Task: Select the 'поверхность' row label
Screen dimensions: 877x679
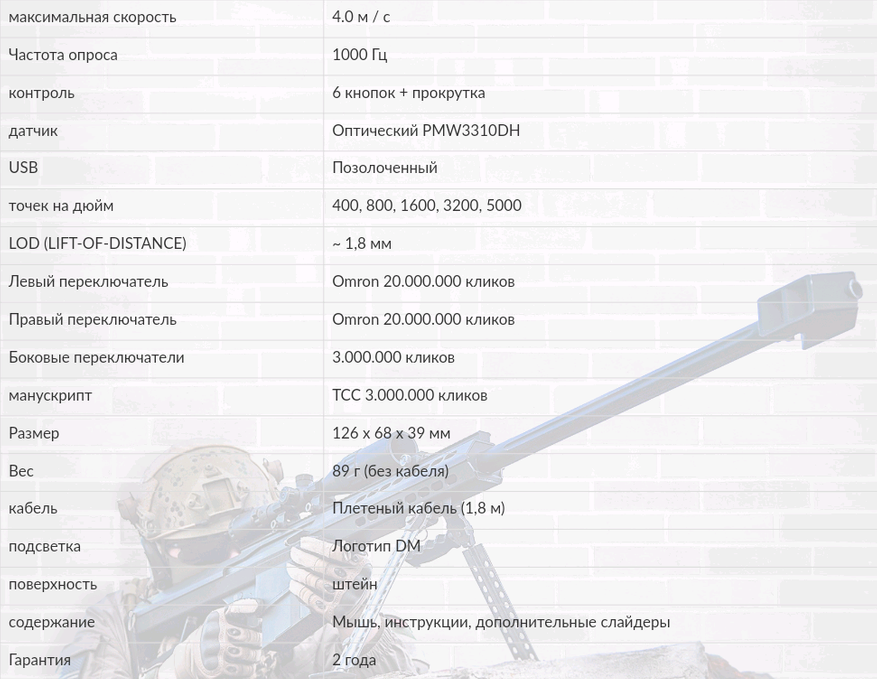Action: tap(53, 585)
